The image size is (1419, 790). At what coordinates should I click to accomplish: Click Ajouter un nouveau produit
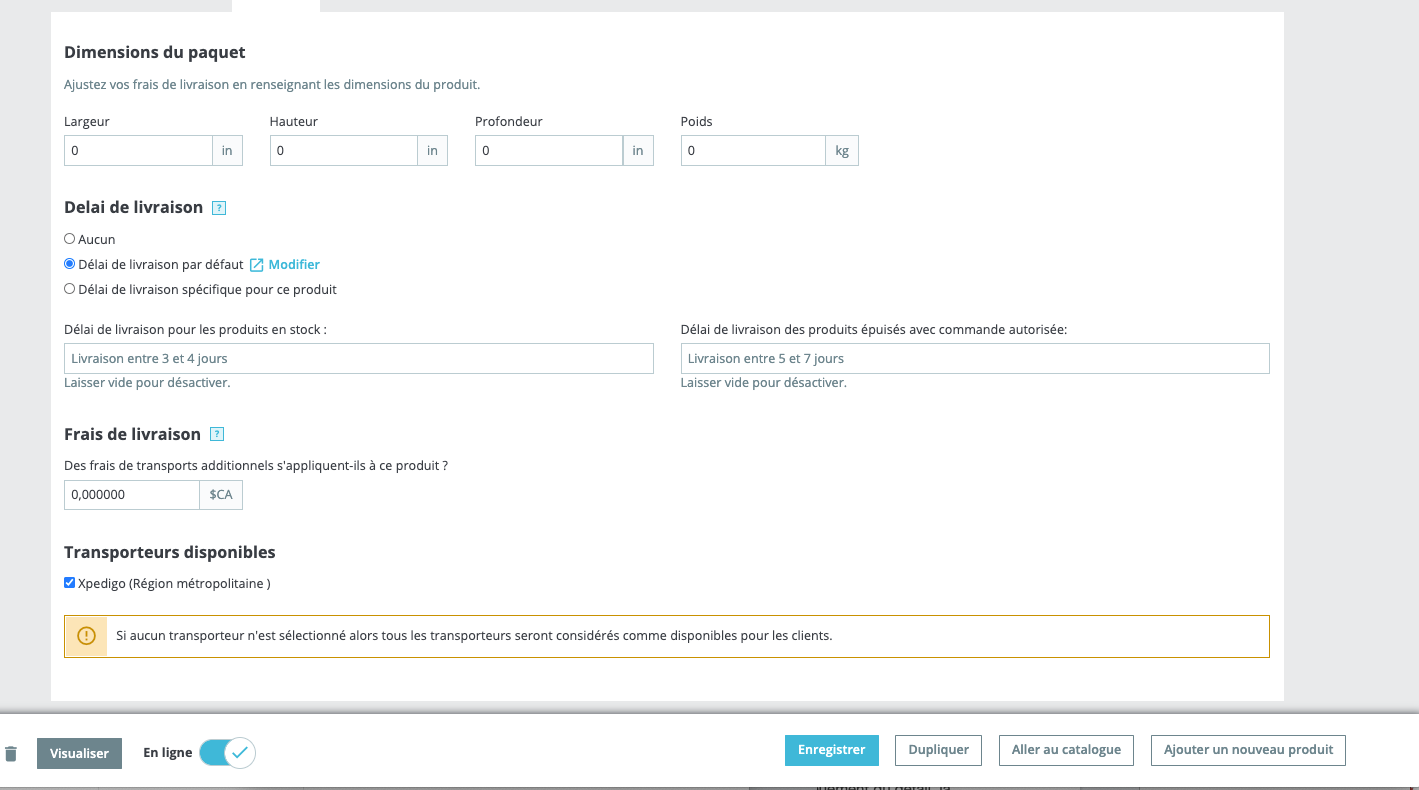1248,750
